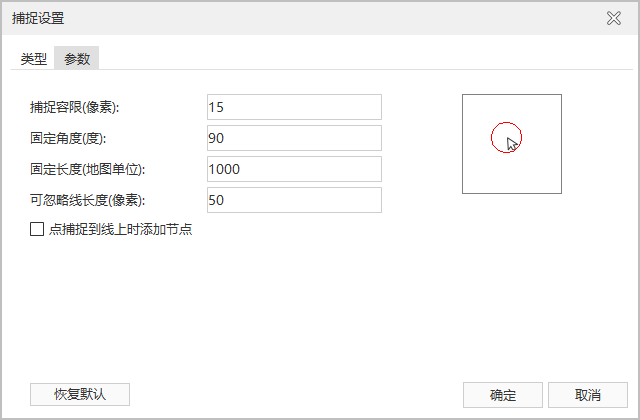The width and height of the screenshot is (640, 420).
Task: Click the red snap tolerance circle in preview
Action: point(498,137)
